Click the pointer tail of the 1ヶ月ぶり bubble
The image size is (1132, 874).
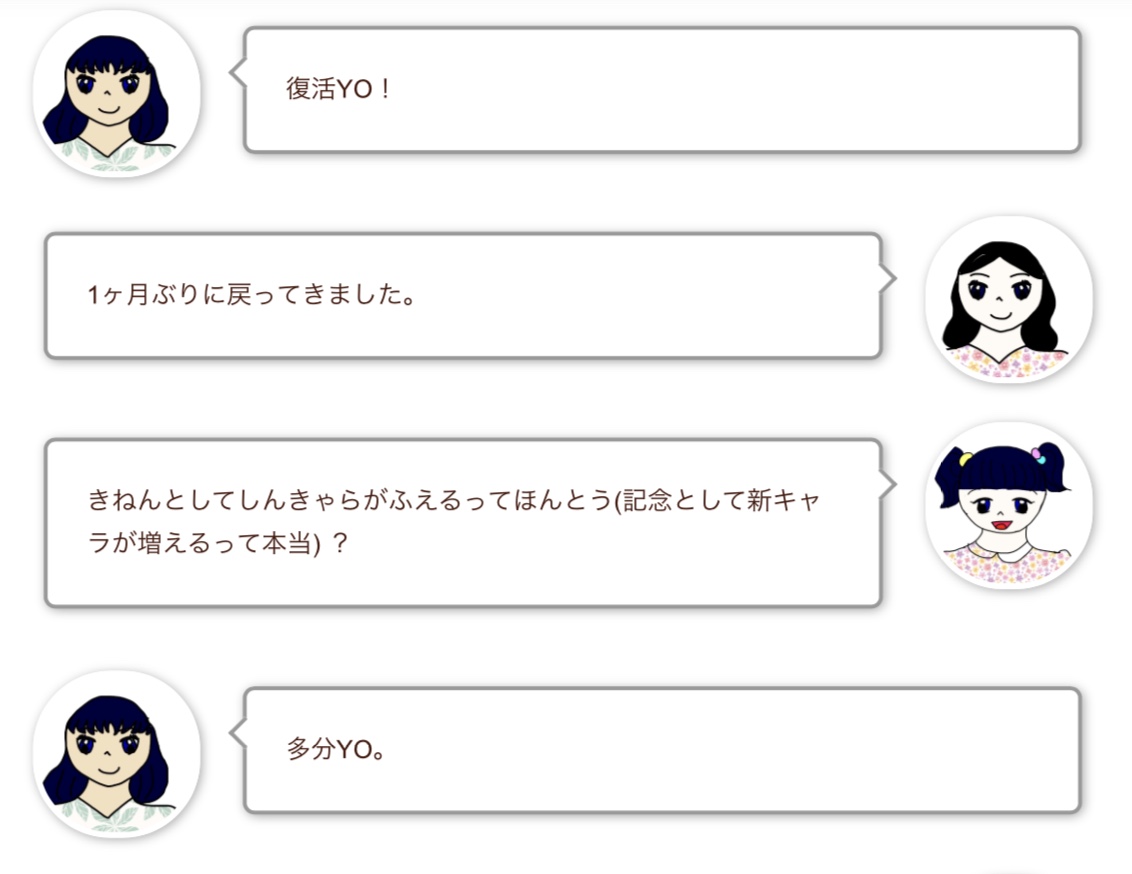tap(888, 279)
